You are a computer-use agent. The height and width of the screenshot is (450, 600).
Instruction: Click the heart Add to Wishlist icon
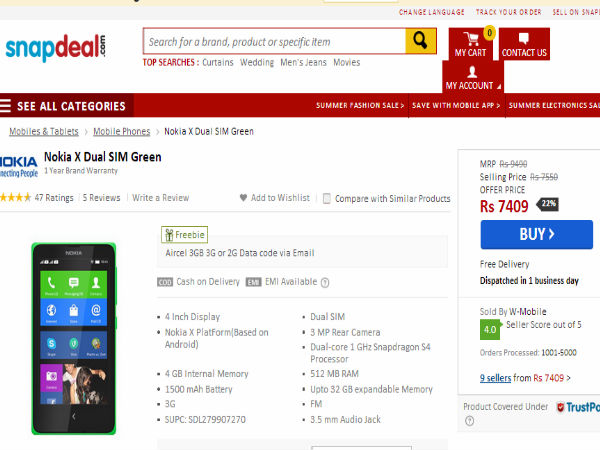[243, 198]
